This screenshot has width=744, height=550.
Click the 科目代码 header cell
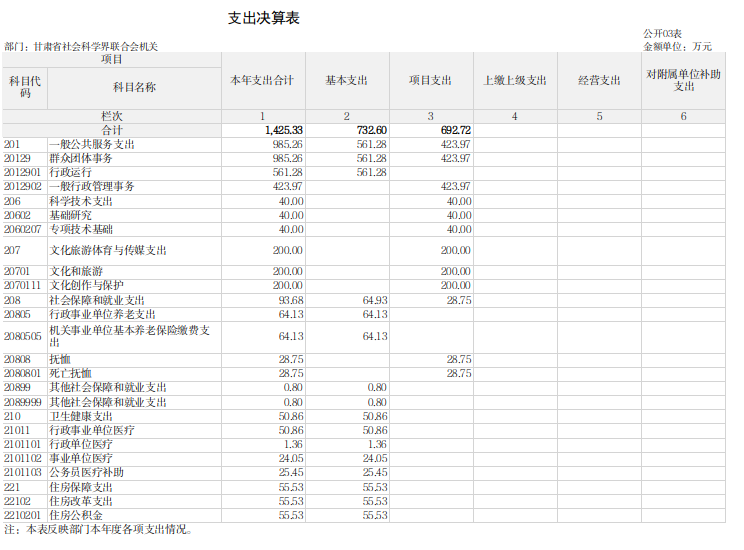click(x=25, y=87)
